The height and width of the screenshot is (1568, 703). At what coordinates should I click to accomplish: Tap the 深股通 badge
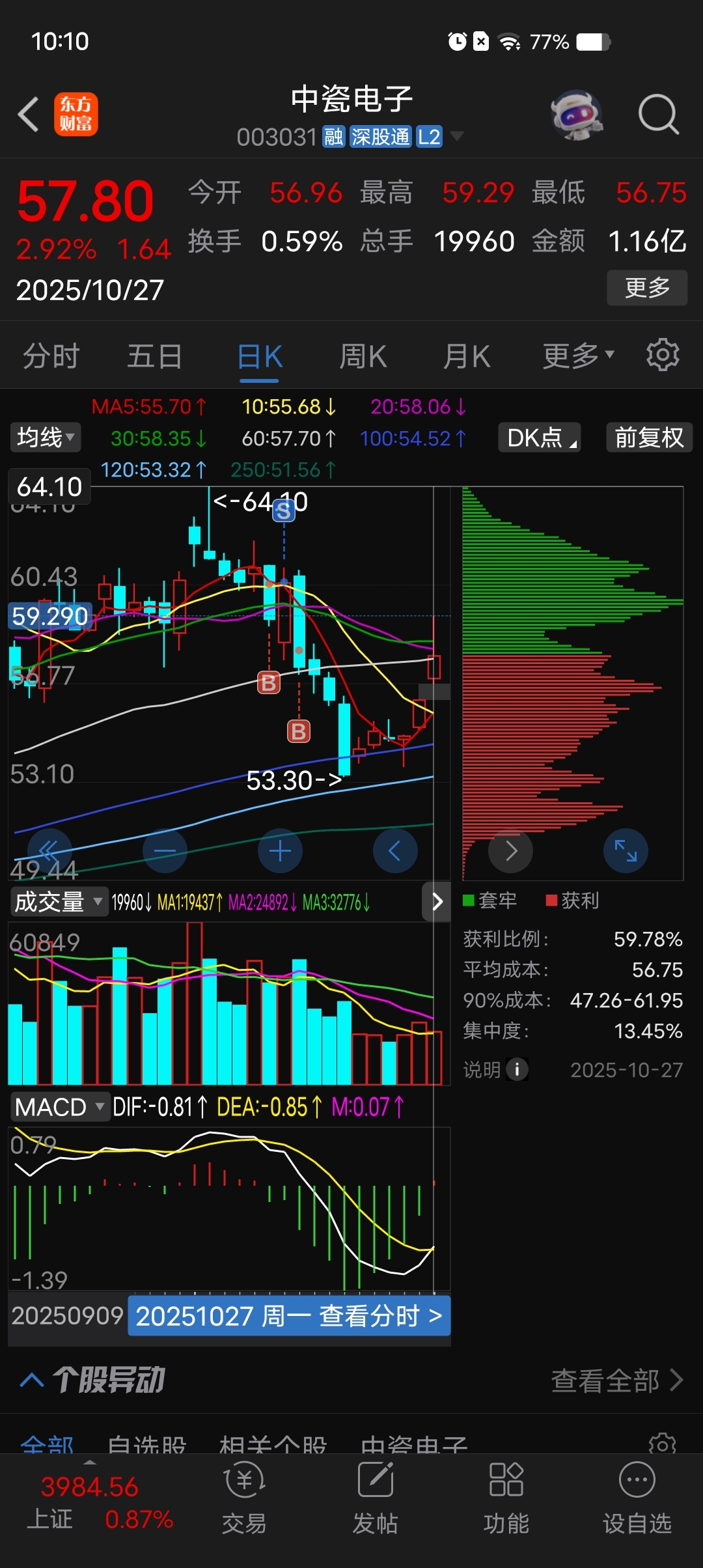[x=381, y=137]
